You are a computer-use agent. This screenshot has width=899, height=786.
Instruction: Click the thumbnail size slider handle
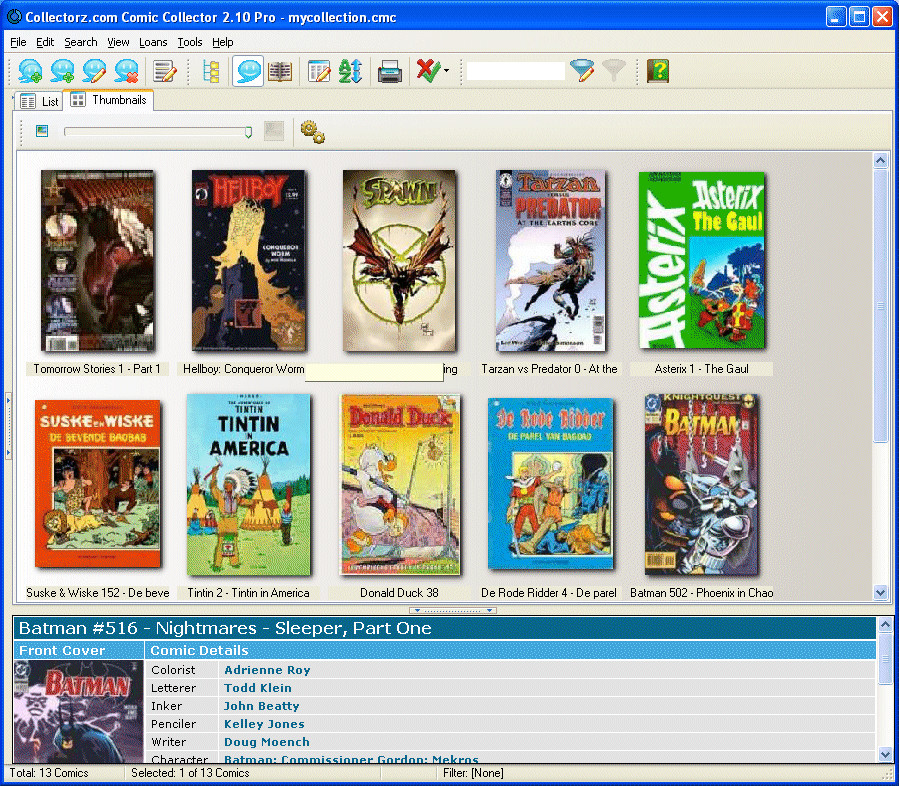248,132
